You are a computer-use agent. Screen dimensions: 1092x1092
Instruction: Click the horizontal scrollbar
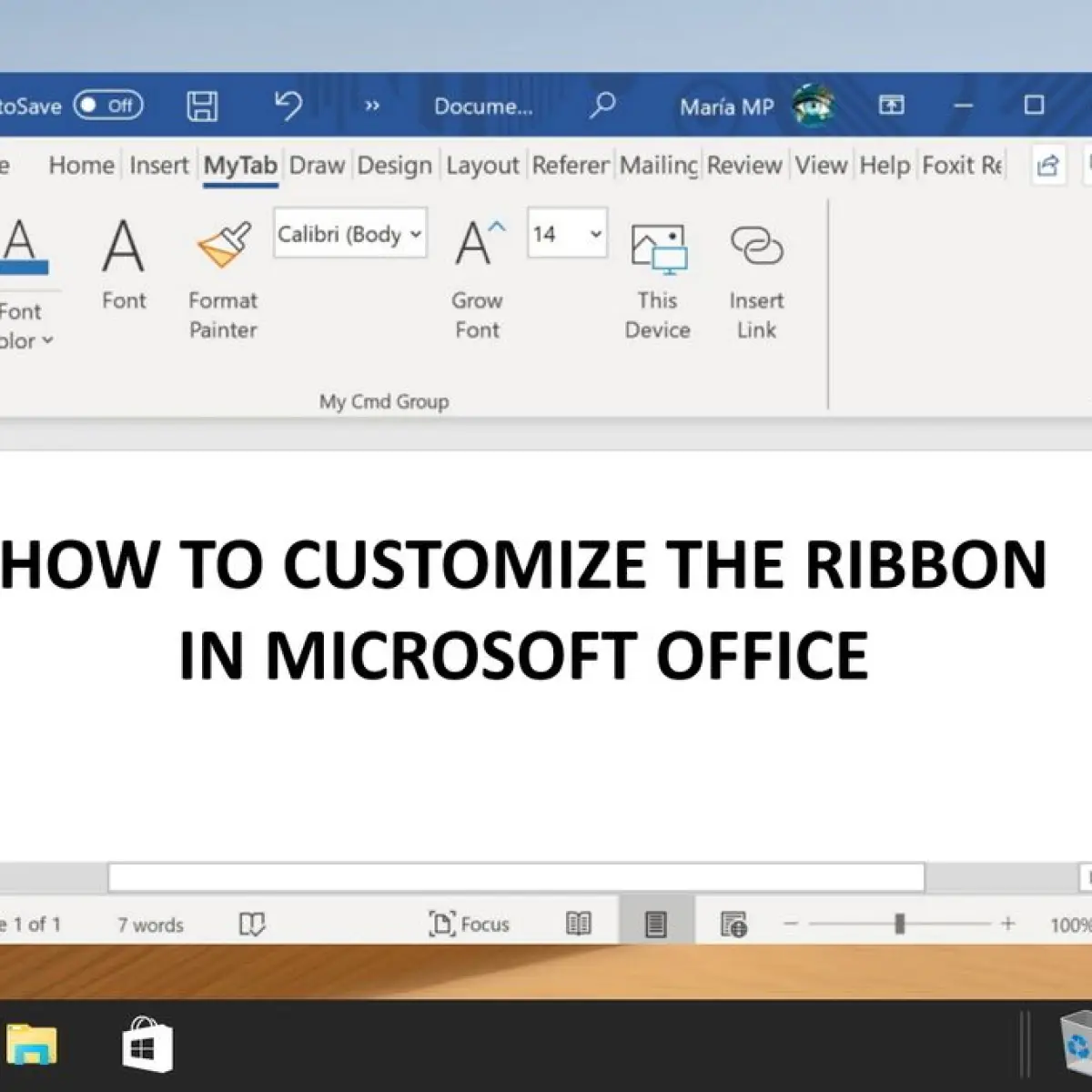click(x=516, y=877)
